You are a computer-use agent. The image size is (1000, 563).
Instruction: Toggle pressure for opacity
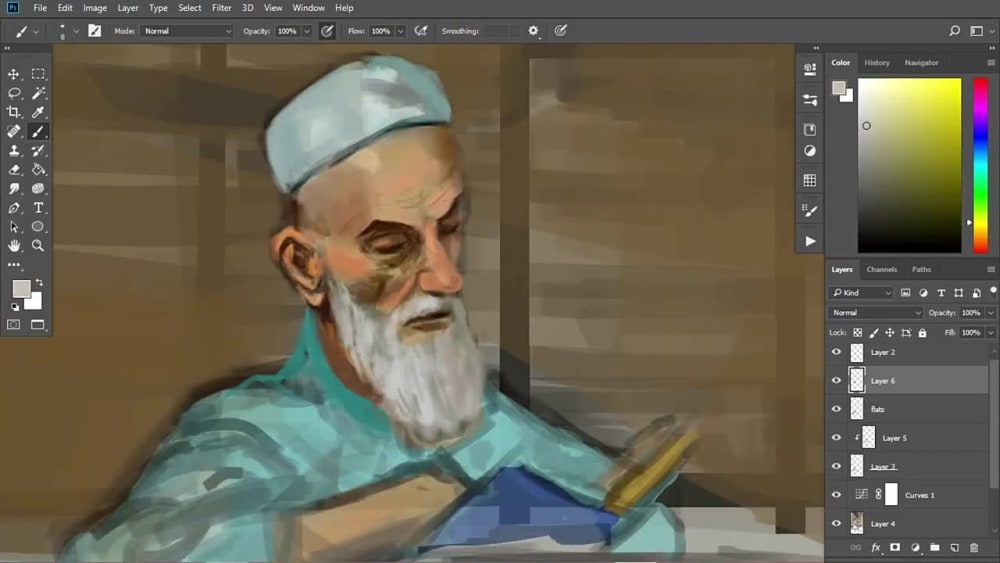(327, 31)
